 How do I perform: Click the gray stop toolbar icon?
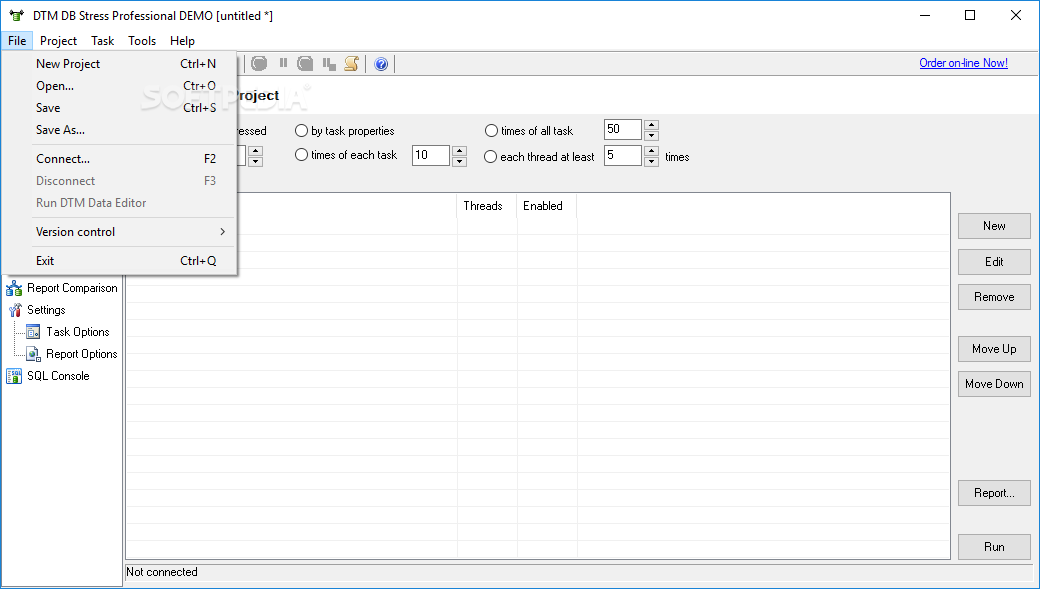coord(305,64)
